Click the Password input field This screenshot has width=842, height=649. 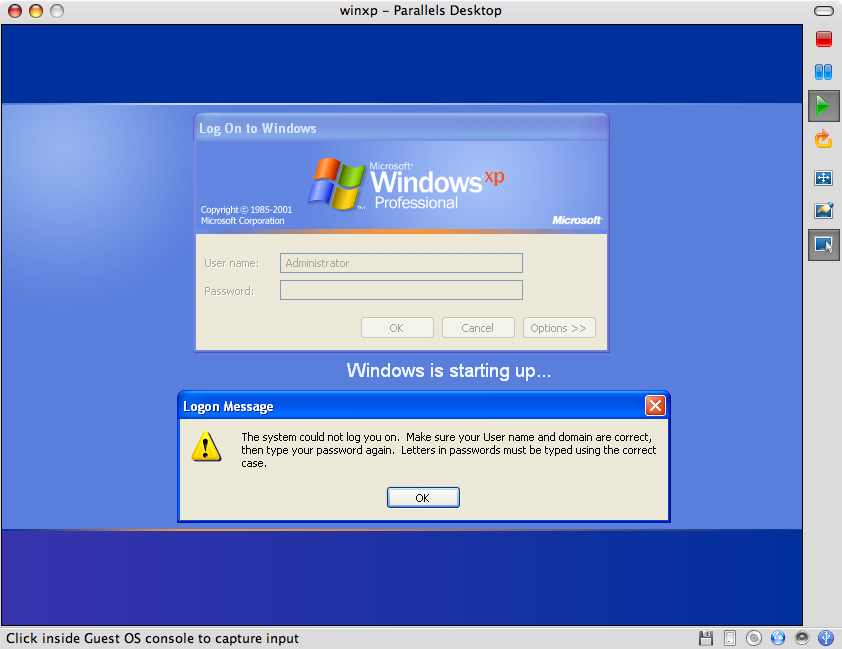pyautogui.click(x=401, y=290)
